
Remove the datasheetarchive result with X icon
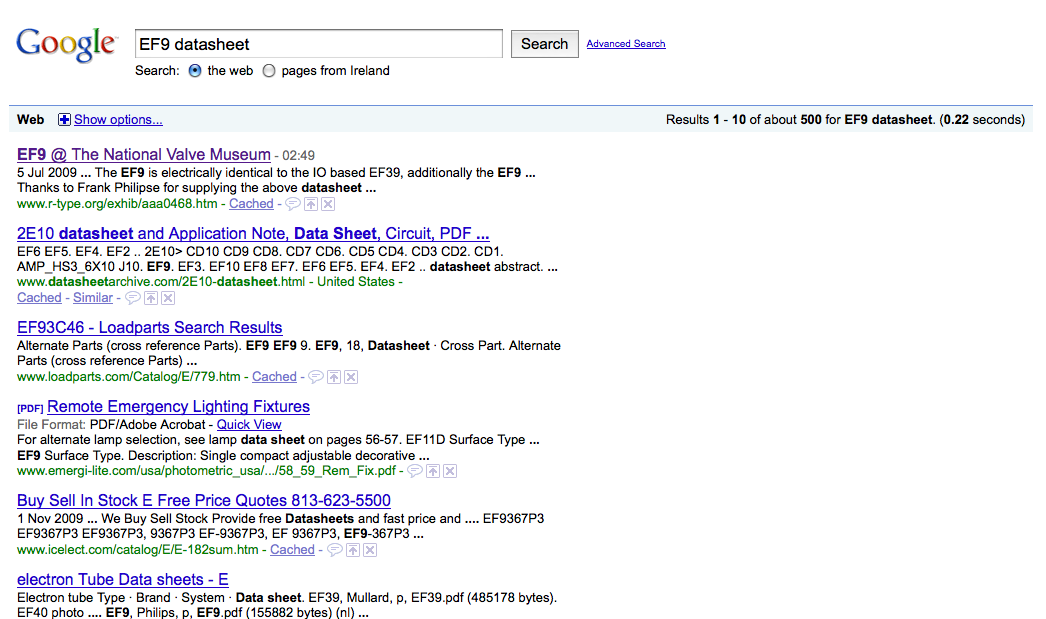[x=168, y=298]
